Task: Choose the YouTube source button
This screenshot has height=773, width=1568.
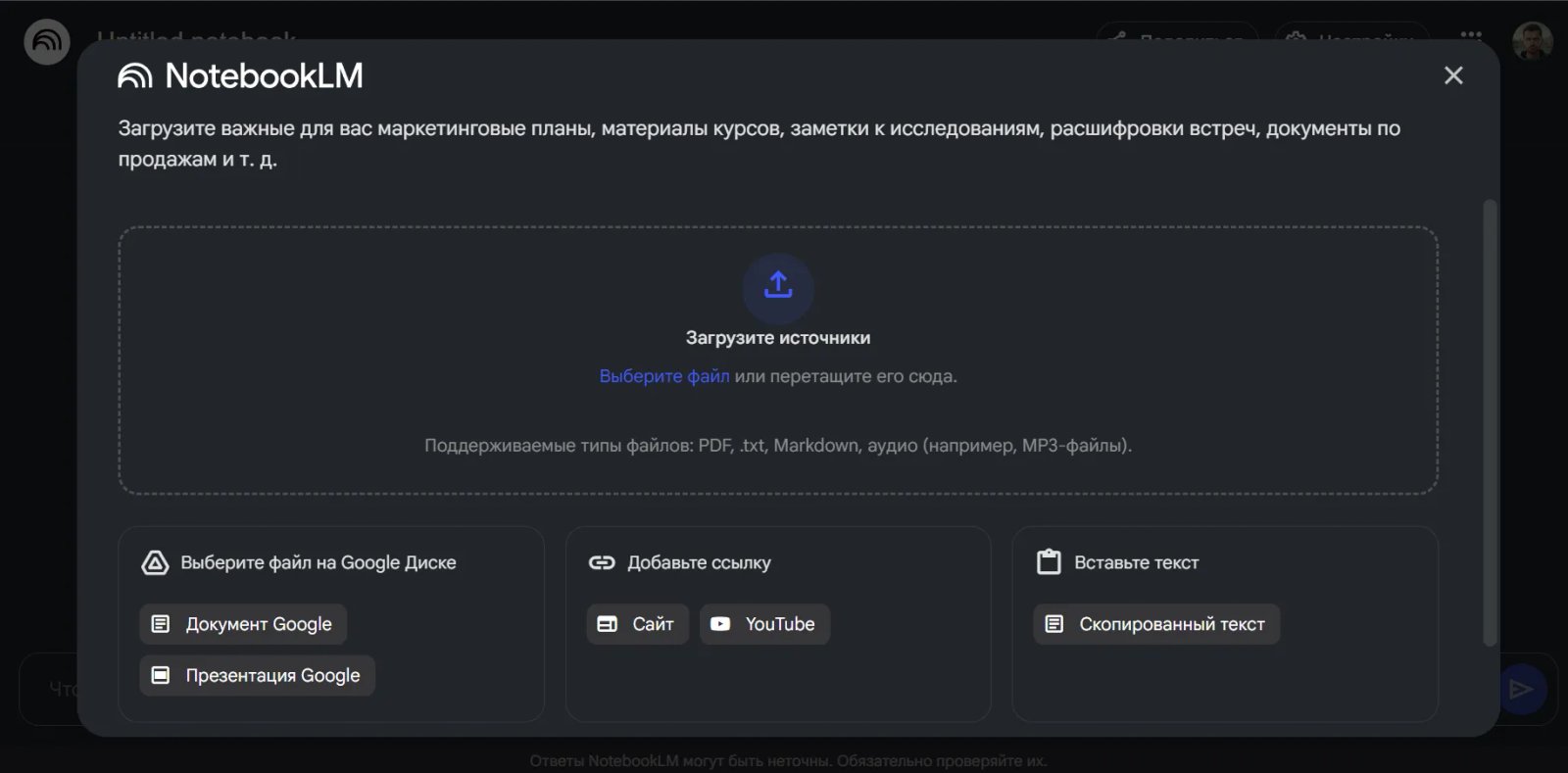Action: point(764,624)
